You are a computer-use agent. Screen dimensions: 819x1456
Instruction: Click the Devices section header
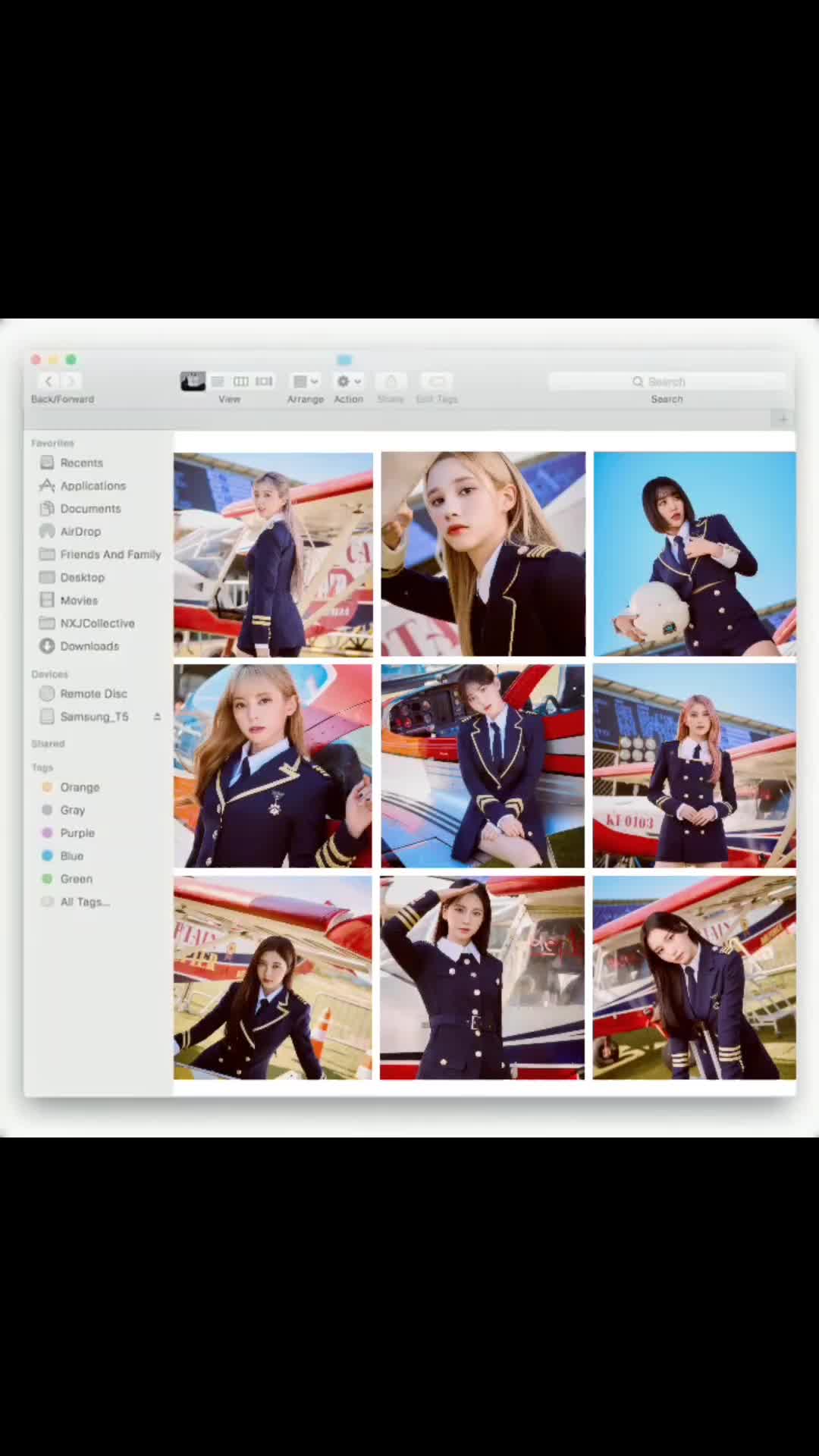pos(49,674)
